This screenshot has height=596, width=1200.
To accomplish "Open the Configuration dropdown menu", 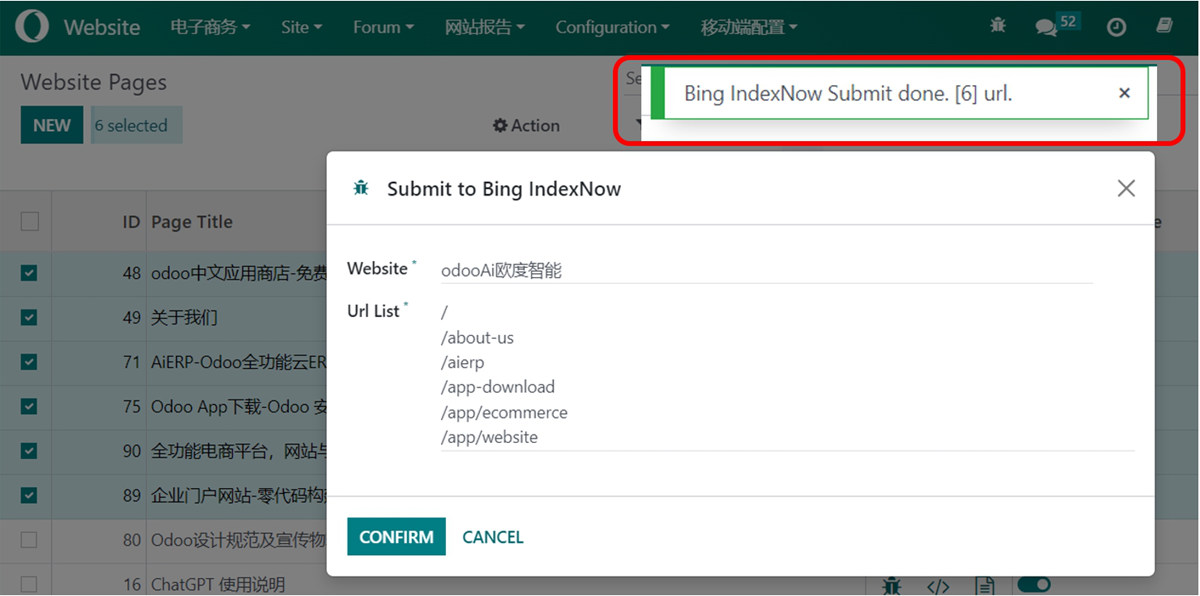I will (x=612, y=27).
